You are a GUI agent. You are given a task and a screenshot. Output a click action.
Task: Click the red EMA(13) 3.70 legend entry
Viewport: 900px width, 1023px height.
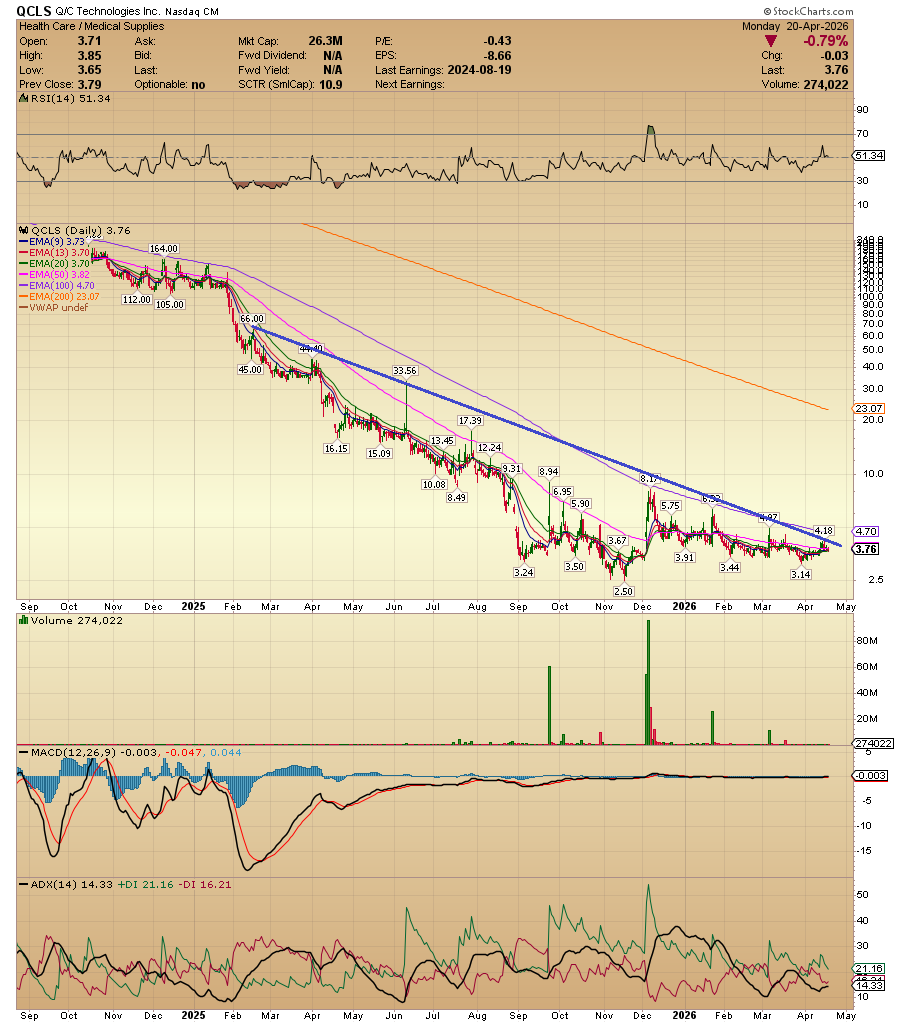pyautogui.click(x=55, y=252)
